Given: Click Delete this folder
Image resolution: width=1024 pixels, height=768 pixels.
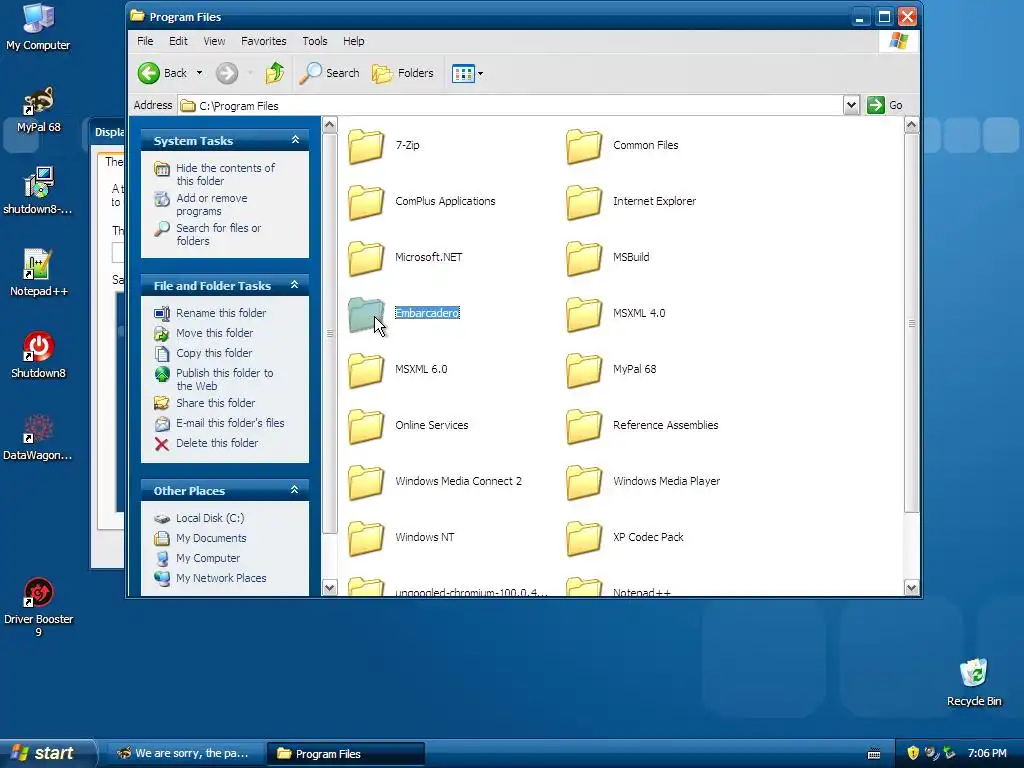Looking at the screenshot, I should pyautogui.click(x=217, y=443).
